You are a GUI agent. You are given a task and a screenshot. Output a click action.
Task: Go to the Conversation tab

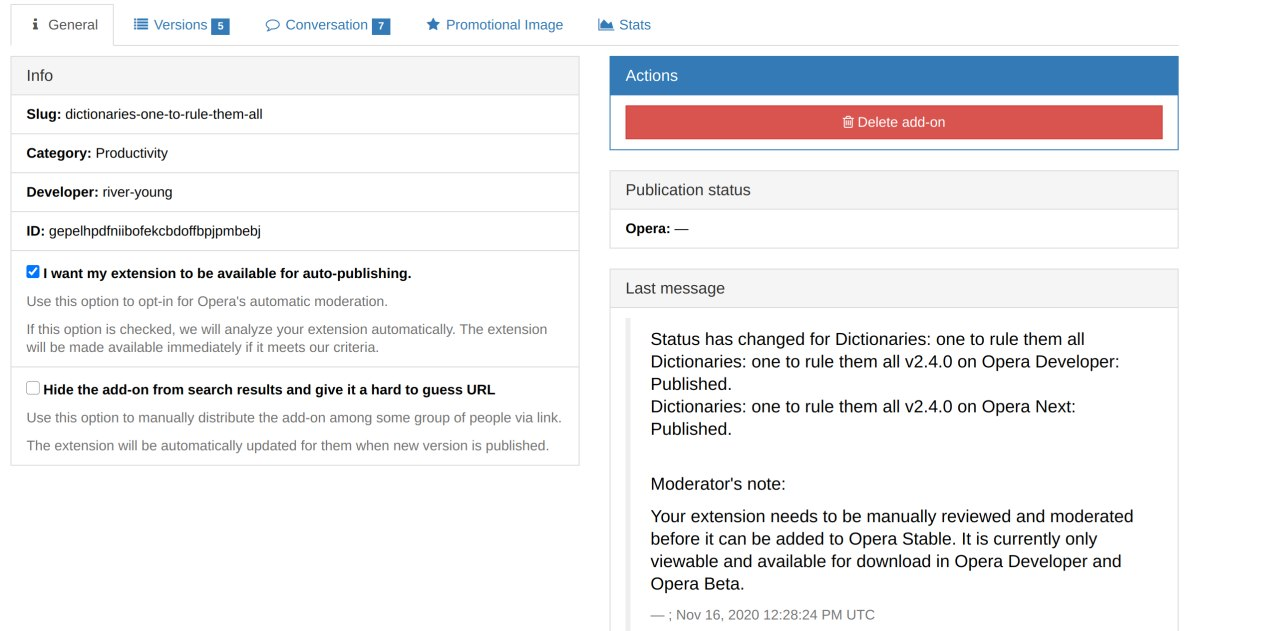pyautogui.click(x=327, y=25)
